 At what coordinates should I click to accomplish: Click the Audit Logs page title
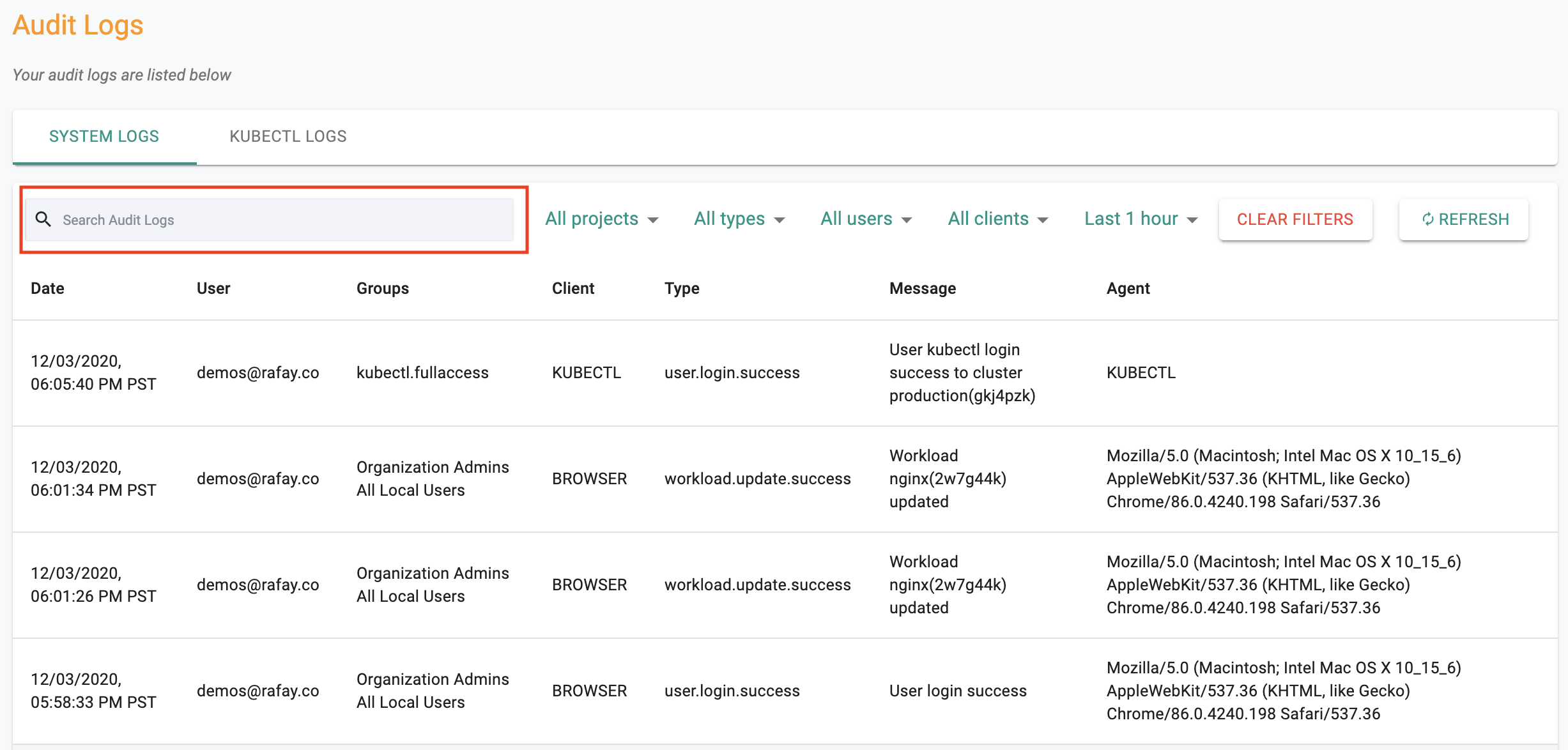click(78, 25)
